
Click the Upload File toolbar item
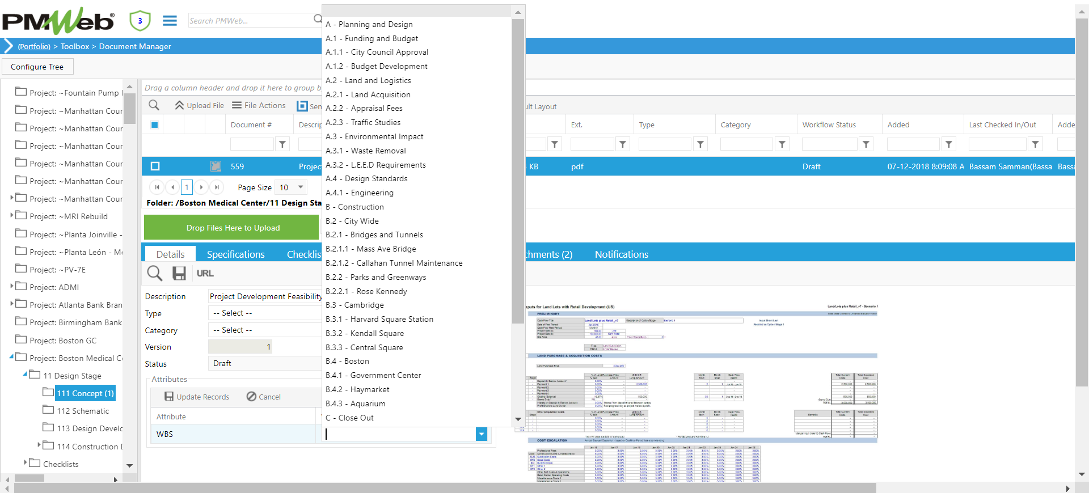tap(199, 106)
